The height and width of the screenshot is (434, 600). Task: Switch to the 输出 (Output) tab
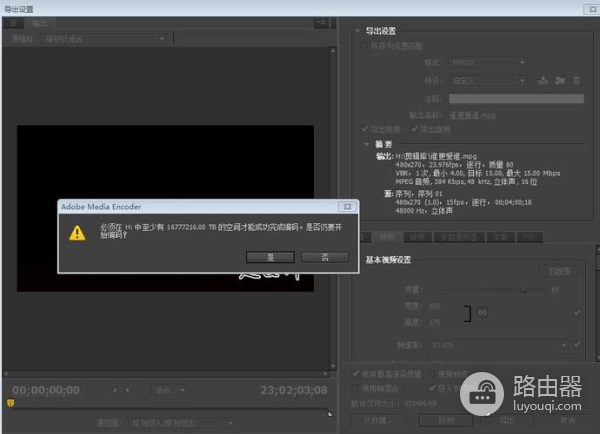point(40,23)
